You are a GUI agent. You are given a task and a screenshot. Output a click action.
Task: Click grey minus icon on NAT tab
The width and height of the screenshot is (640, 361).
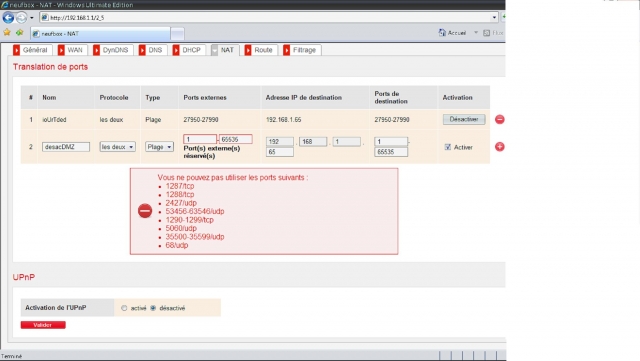215,50
